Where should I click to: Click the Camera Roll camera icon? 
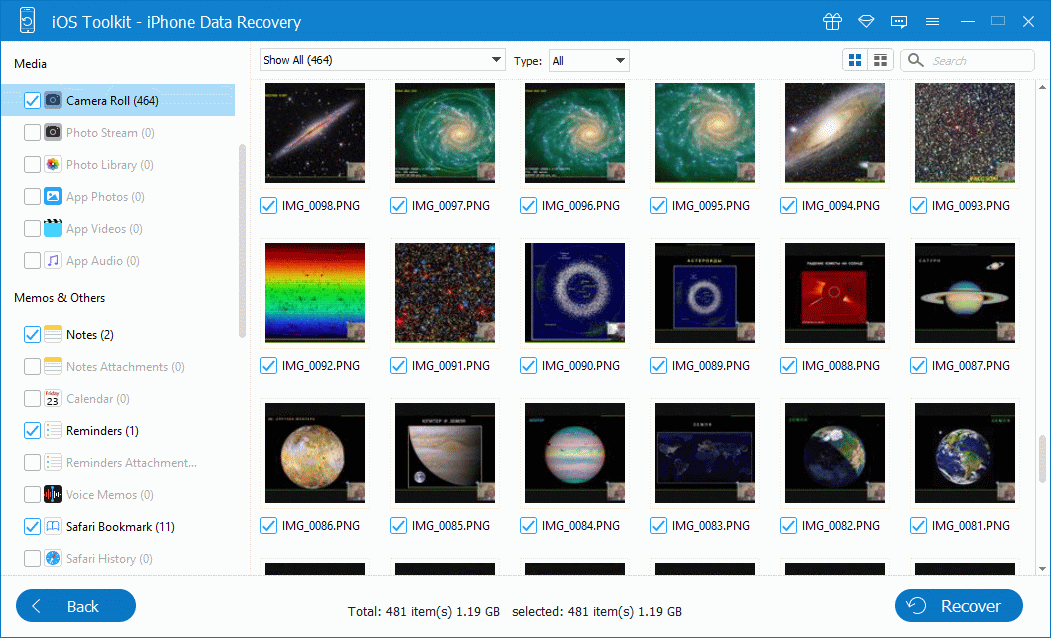53,101
